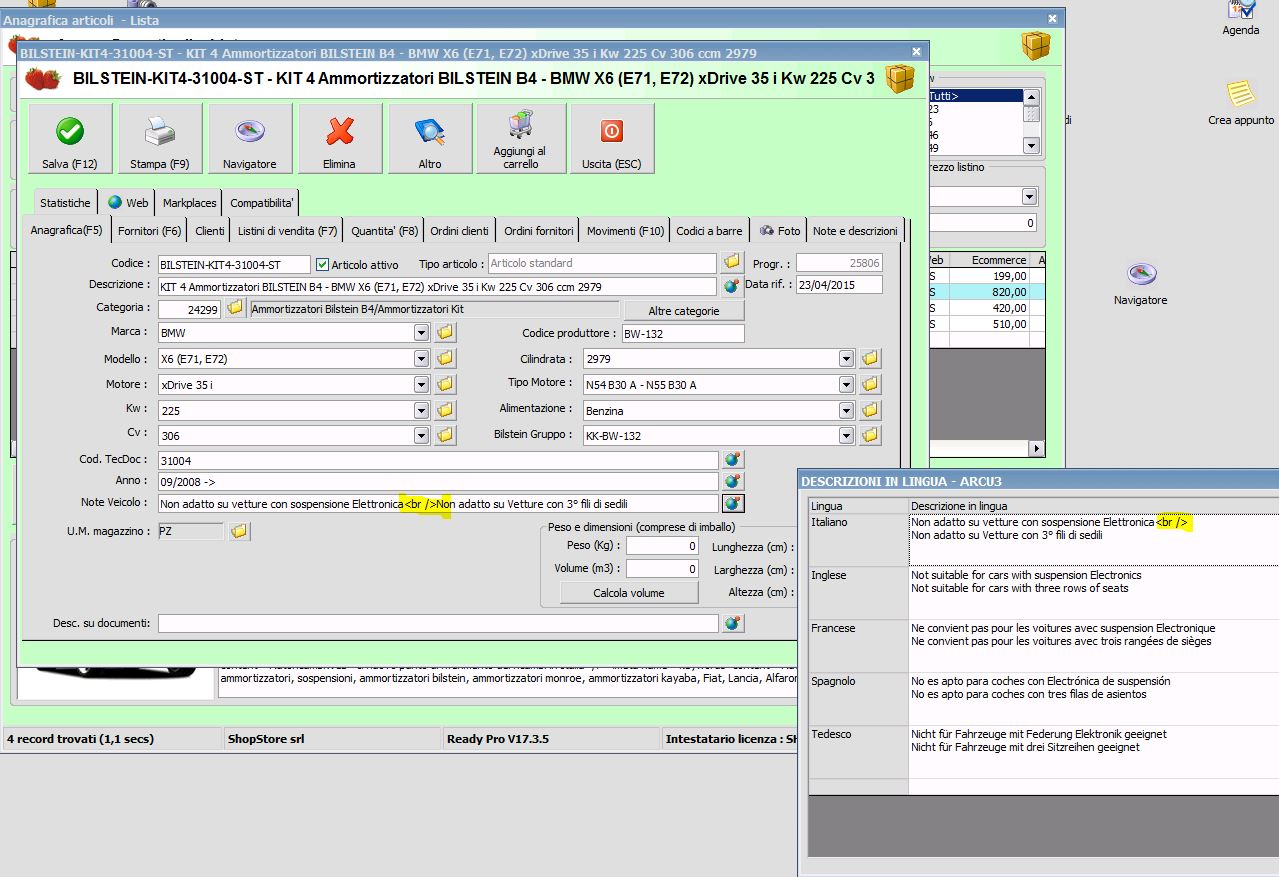
Task: Open the Ordini clienti tab
Action: coord(459,231)
